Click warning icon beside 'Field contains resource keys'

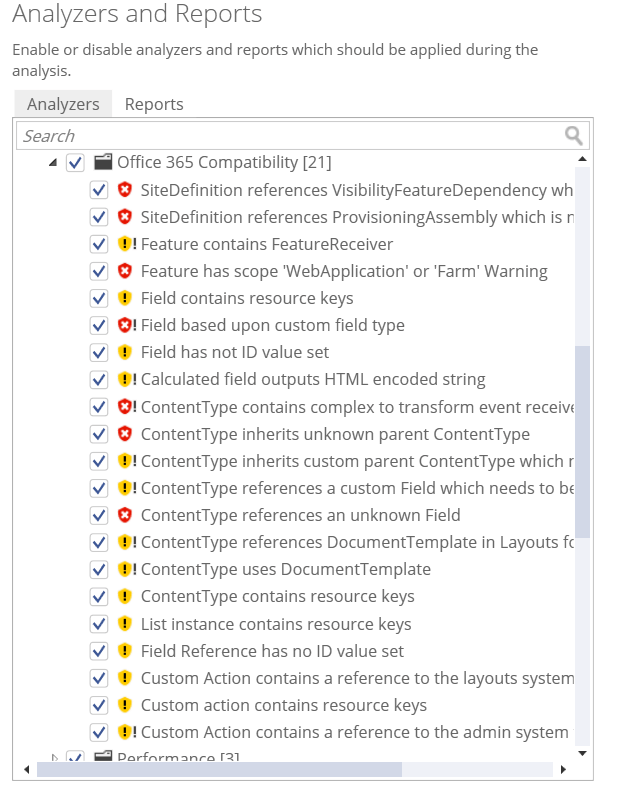pos(124,298)
